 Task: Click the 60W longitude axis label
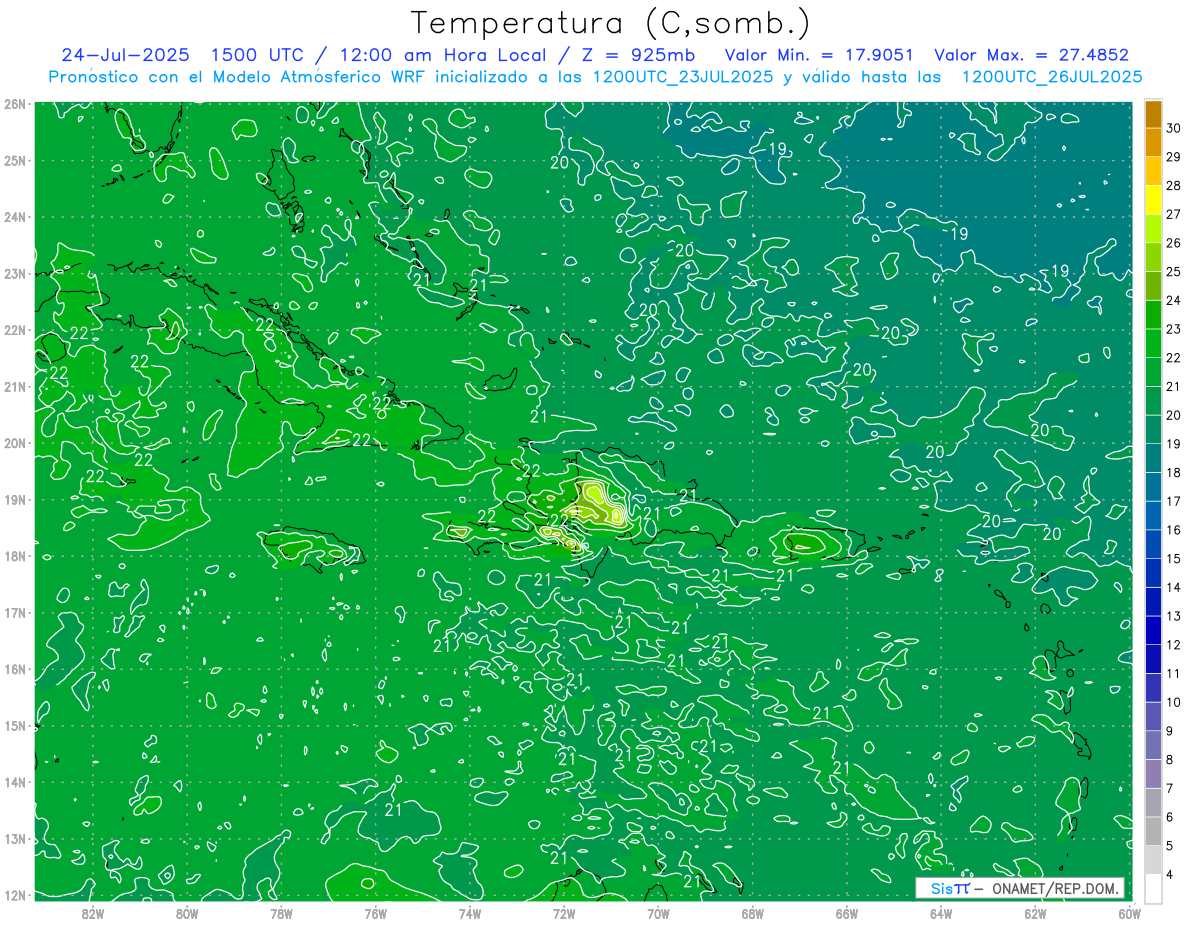[1129, 913]
